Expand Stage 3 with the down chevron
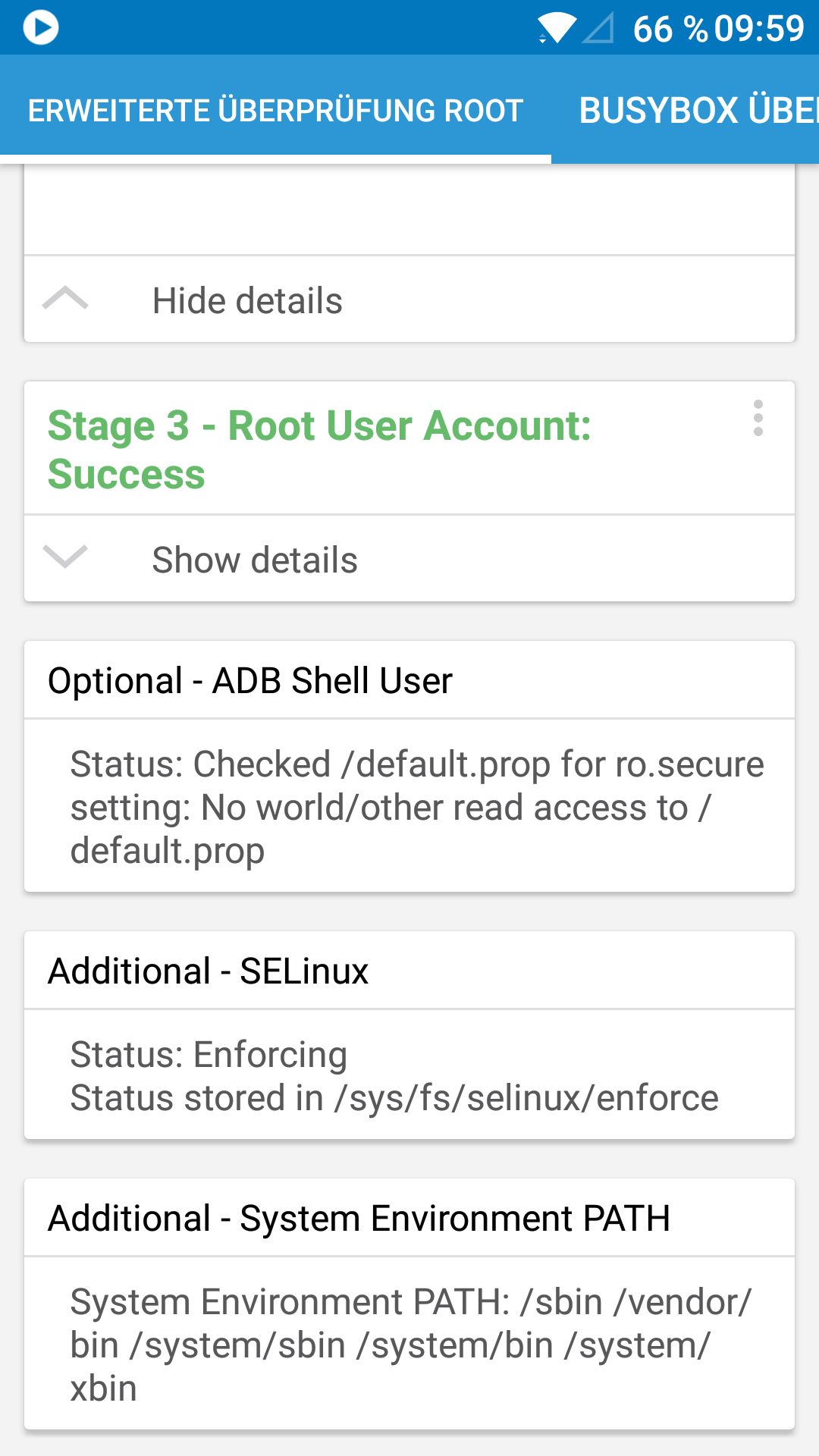This screenshot has width=819, height=1456. tap(65, 557)
